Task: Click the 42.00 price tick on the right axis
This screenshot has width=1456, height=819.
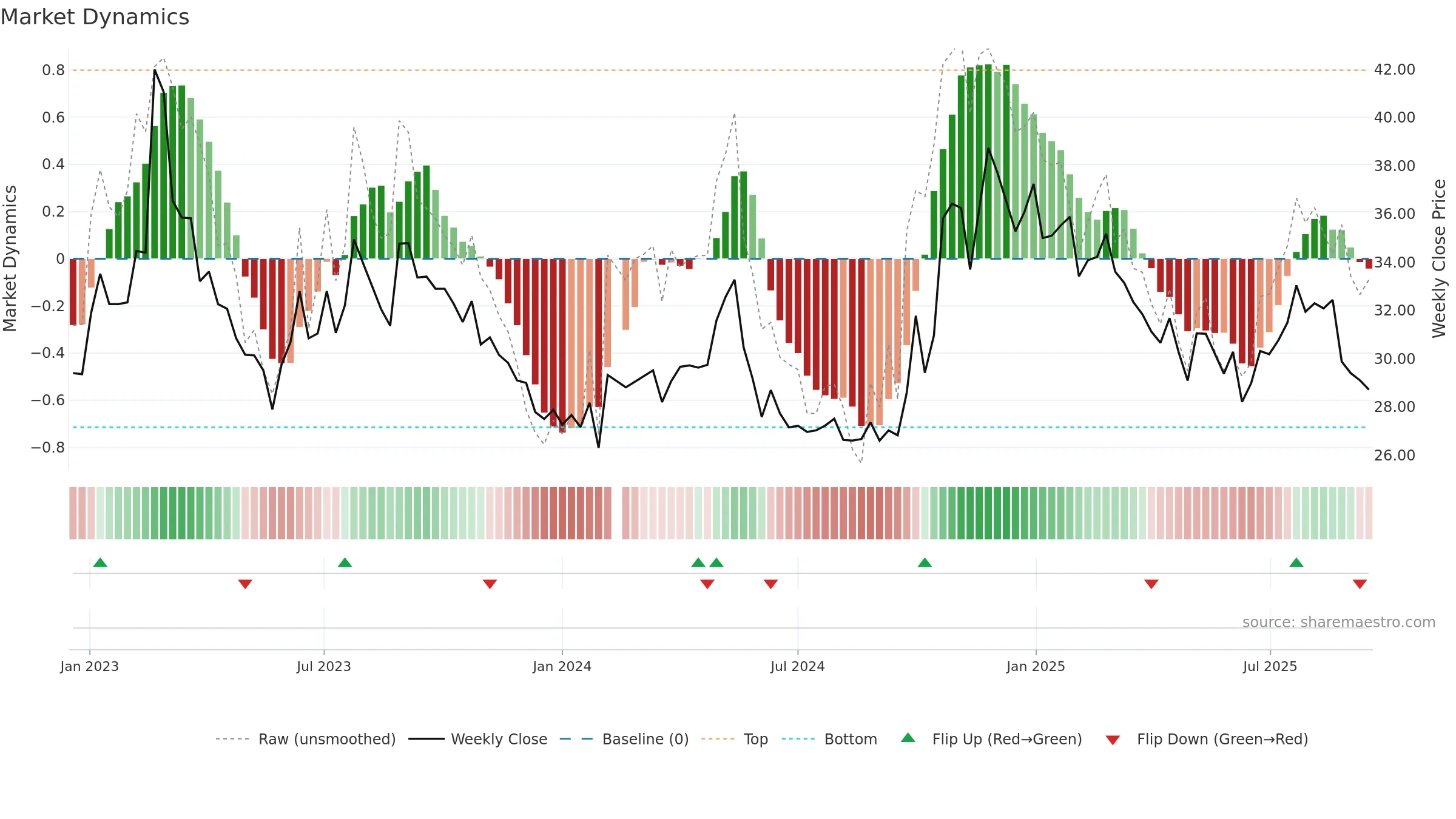Action: tap(1394, 70)
